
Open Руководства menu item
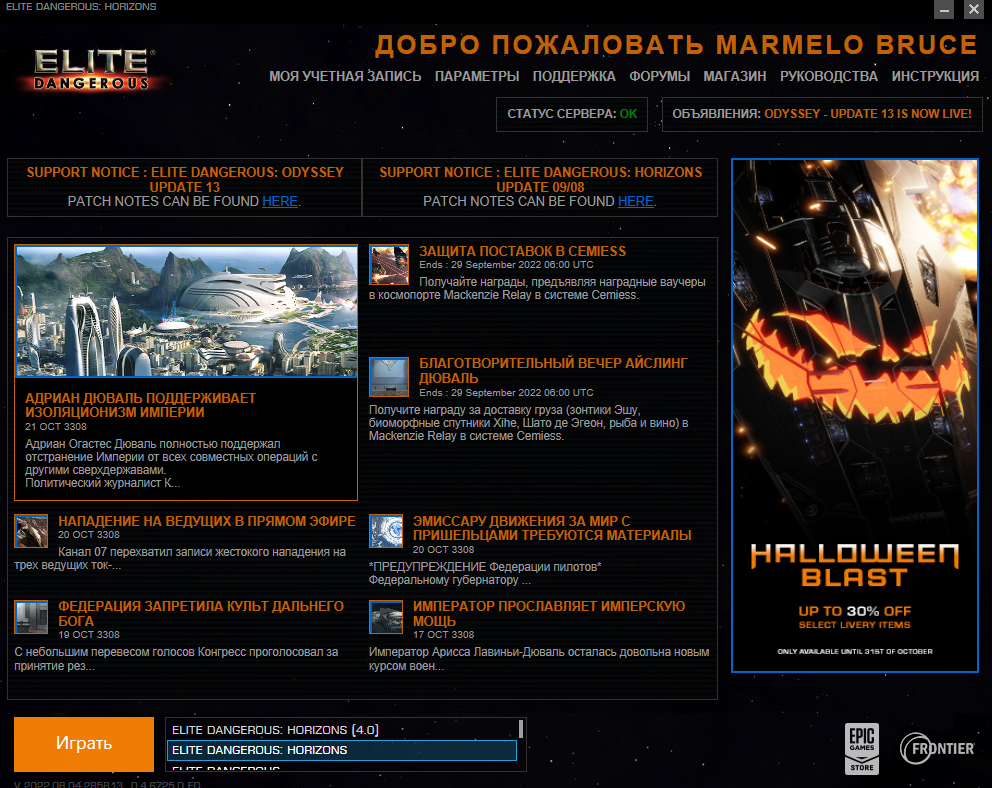[x=829, y=77]
